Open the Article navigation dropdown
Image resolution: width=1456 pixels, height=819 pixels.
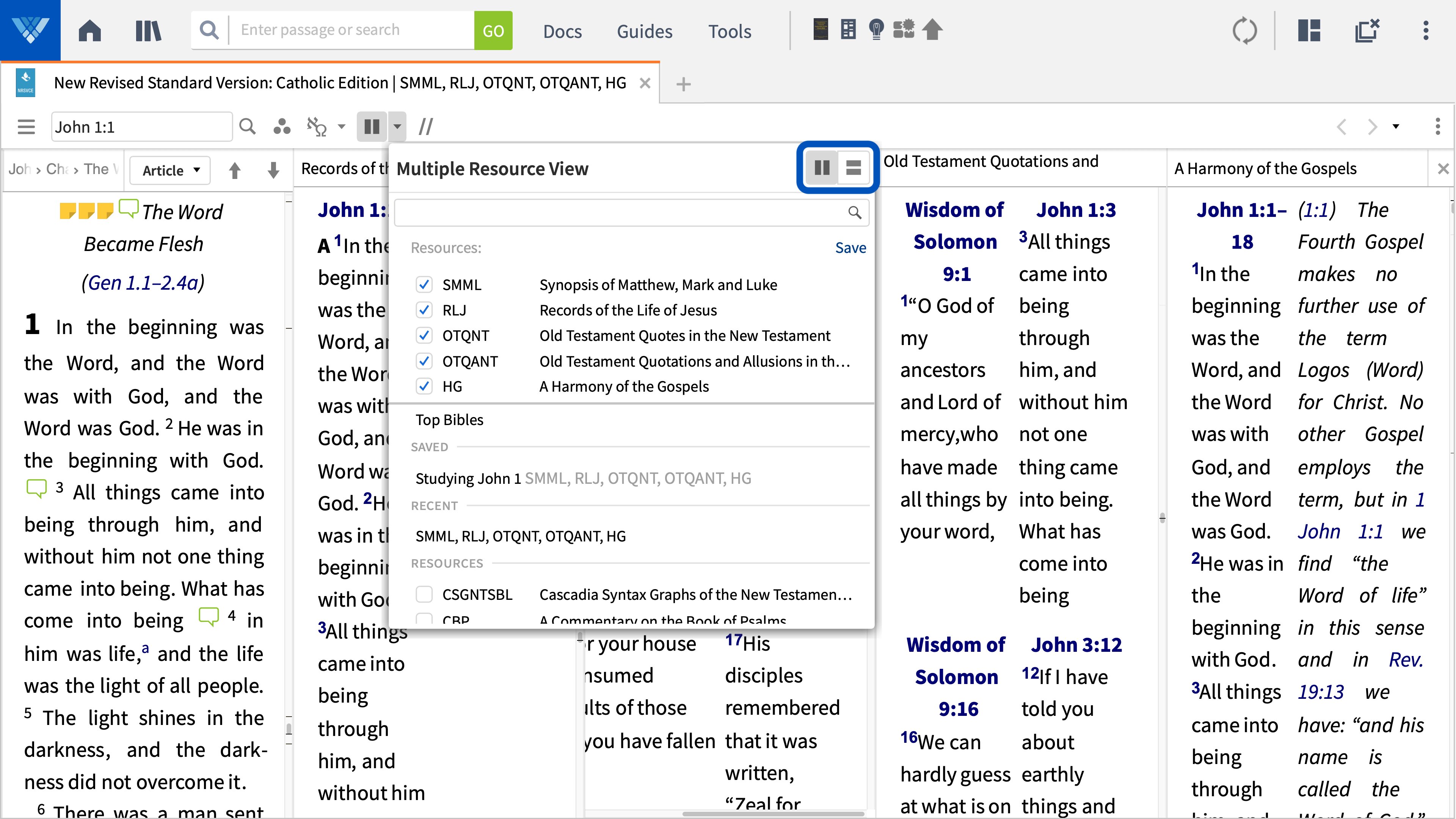click(170, 170)
